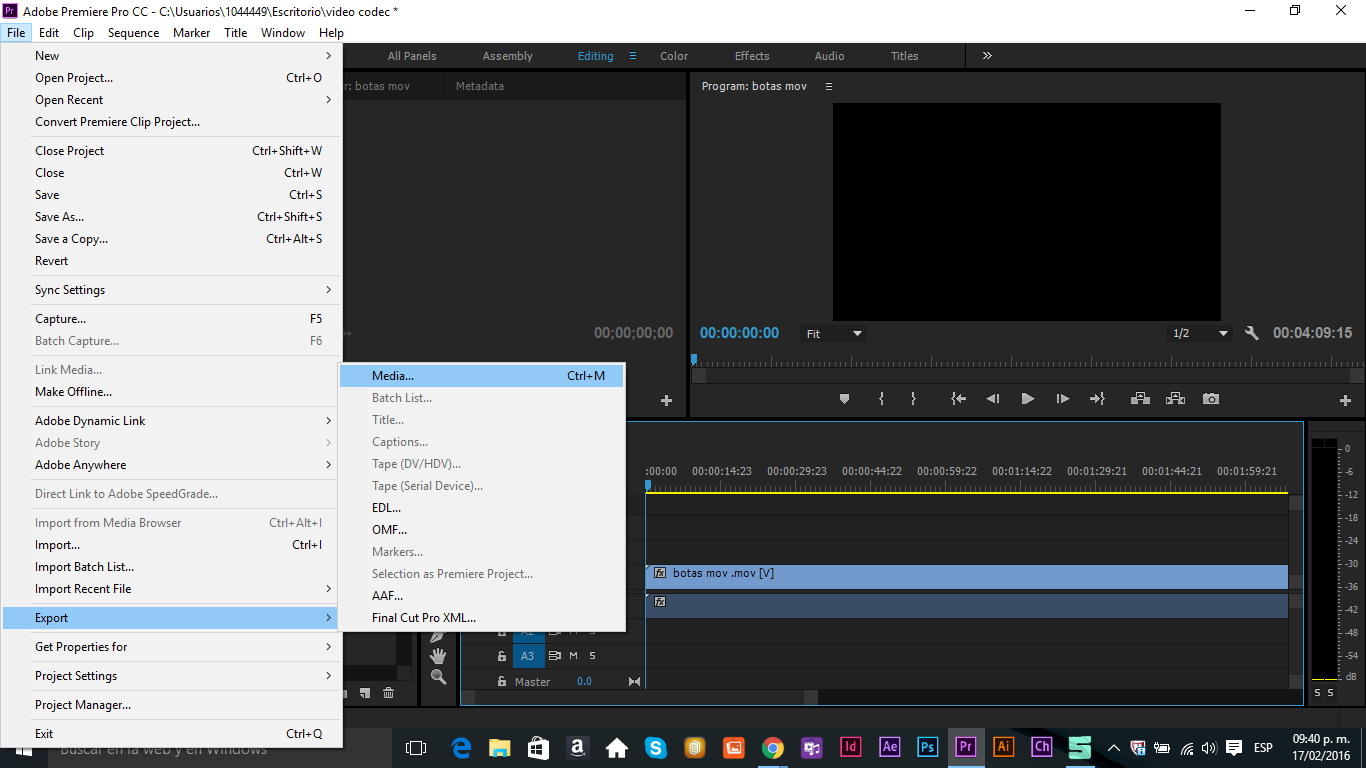Click the fx badge on botas mov video clip

coord(660,573)
